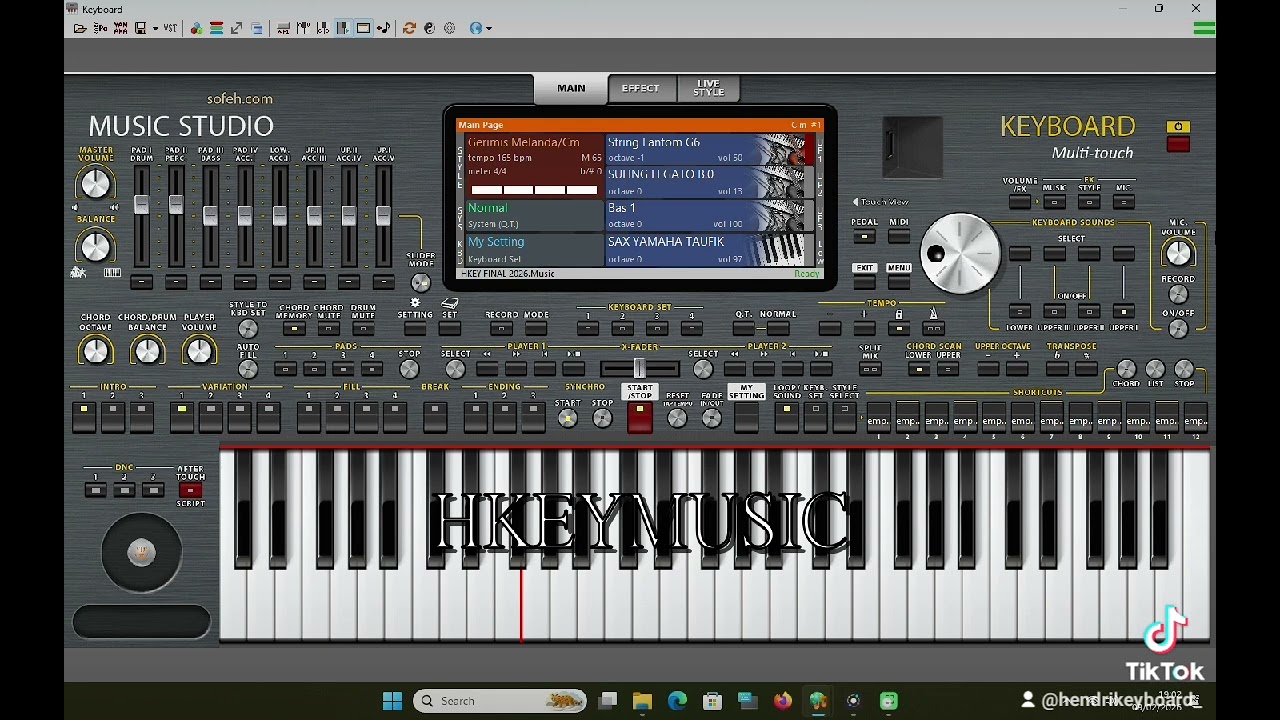Open File Explorer from the taskbar

point(642,701)
